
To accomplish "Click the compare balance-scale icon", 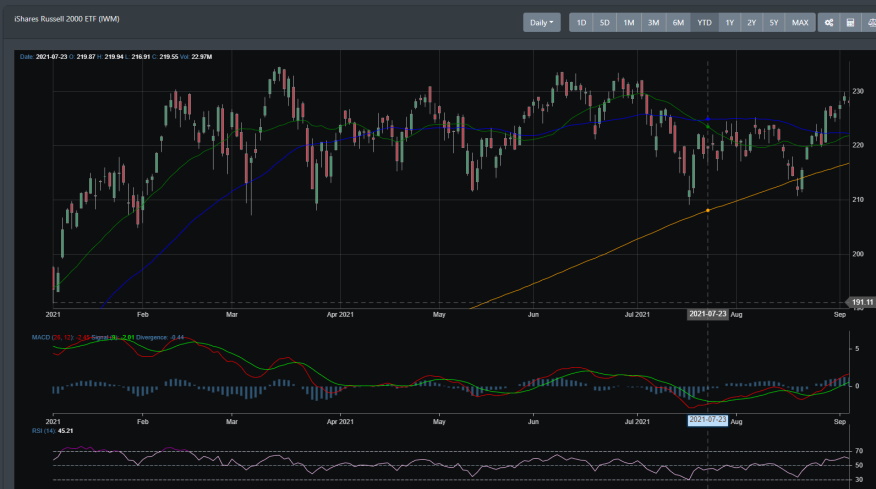I will click(x=869, y=22).
